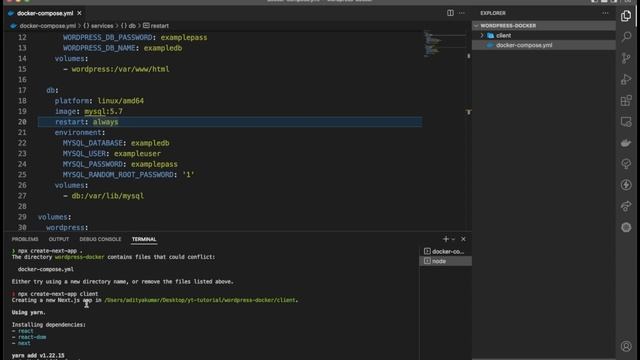Click docker-compose.yml in the breadcrumb
Screen dimensions: 640x360
pos(48,26)
